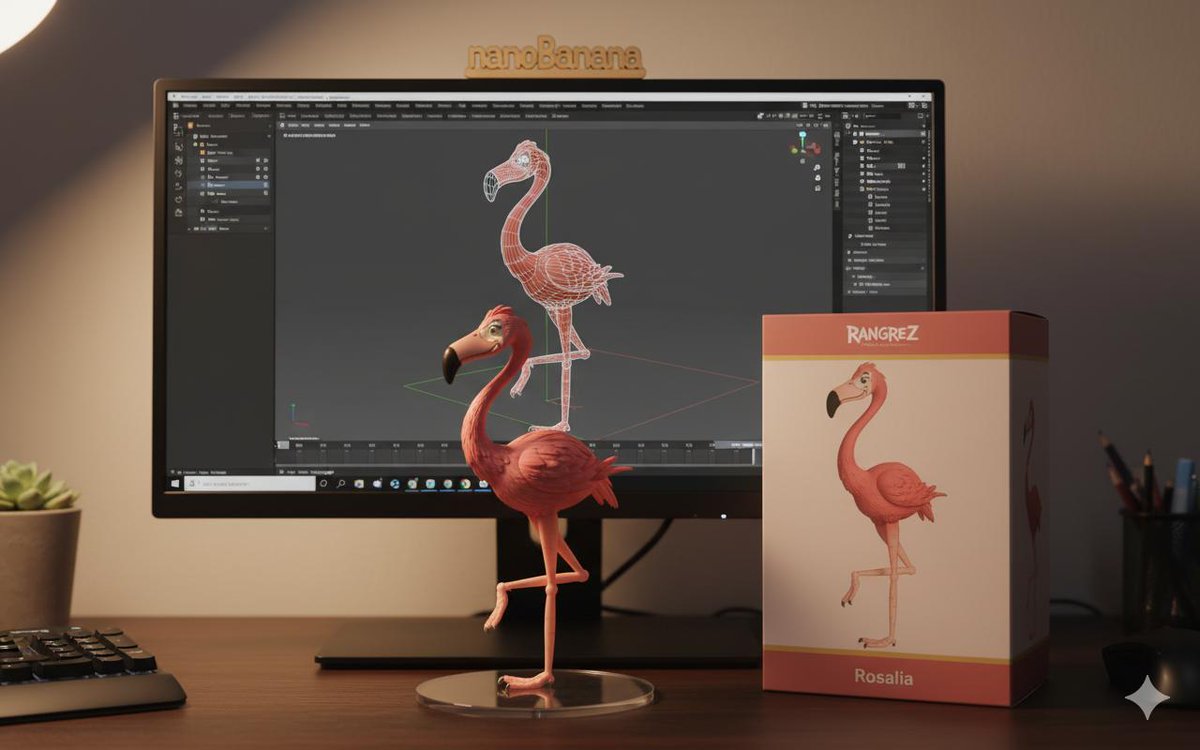This screenshot has width=1200, height=750.
Task: Select the highlighted row in left outliner panel
Action: (229, 185)
